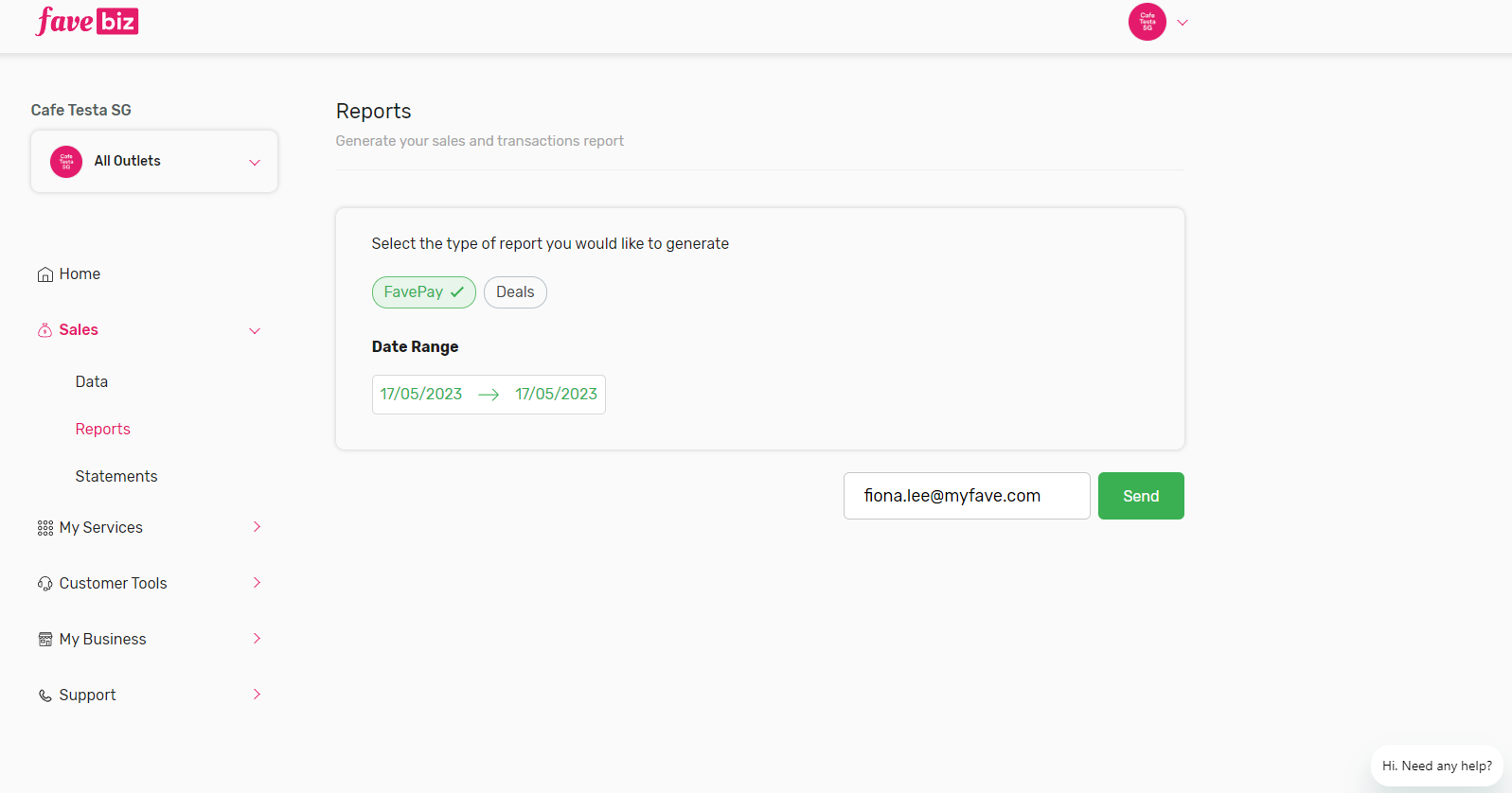Image resolution: width=1512 pixels, height=793 pixels.
Task: Click the Sales money bag icon
Action: 44,330
